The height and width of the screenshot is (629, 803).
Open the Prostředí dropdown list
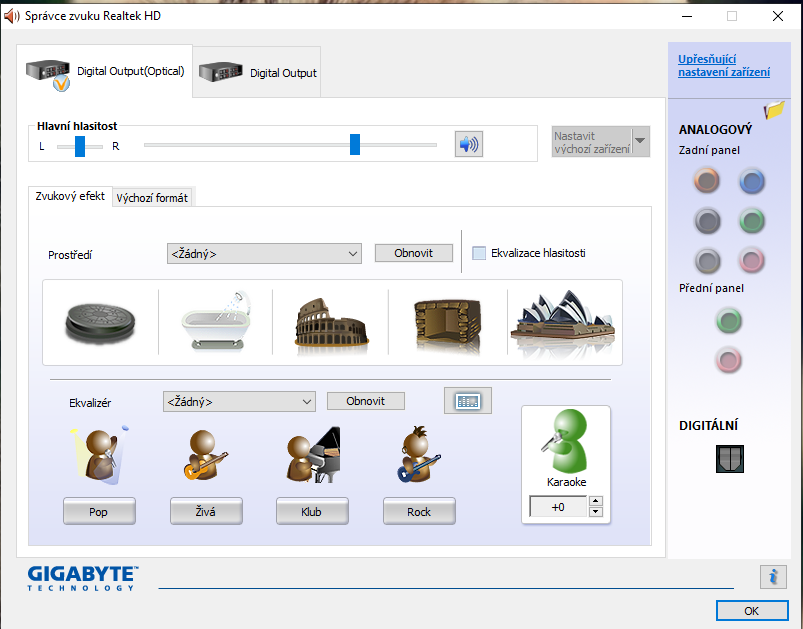click(x=264, y=254)
